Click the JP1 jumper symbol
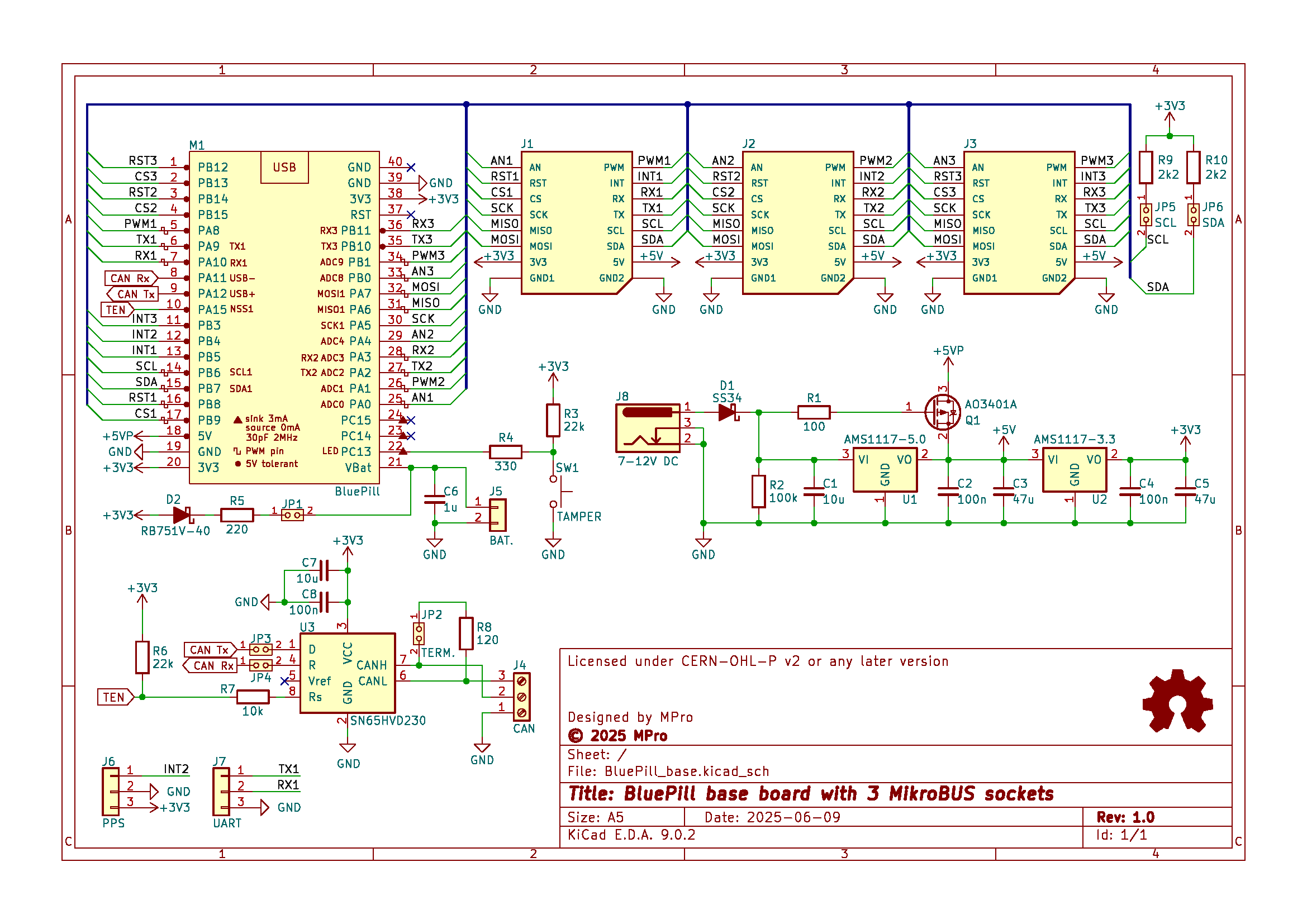The width and height of the screenshot is (1307, 924). (x=292, y=515)
